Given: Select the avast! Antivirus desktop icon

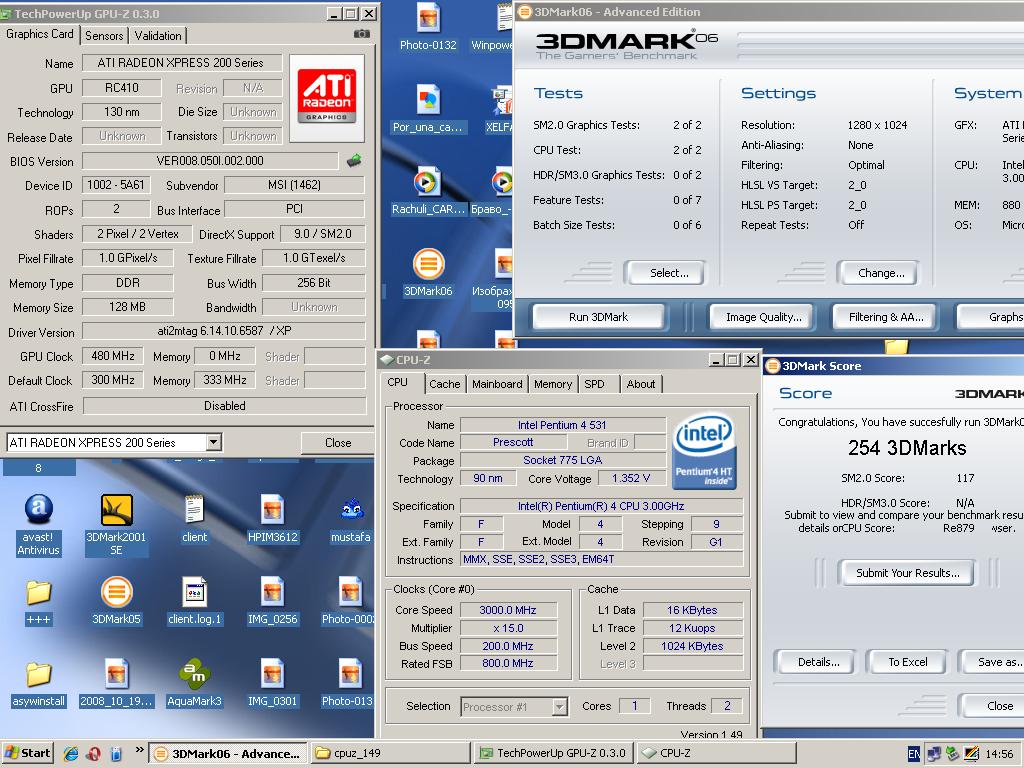Looking at the screenshot, I should pos(39,525).
